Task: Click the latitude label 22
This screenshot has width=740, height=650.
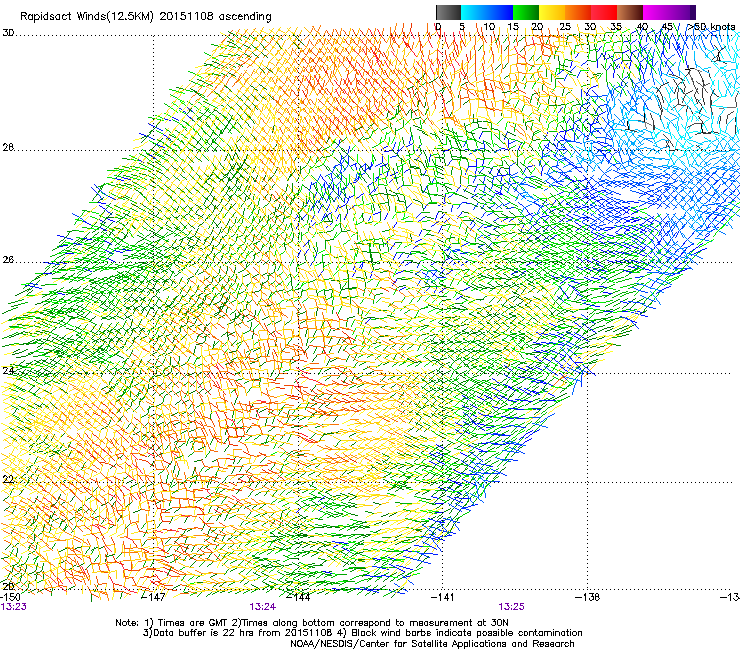Action: [8, 479]
